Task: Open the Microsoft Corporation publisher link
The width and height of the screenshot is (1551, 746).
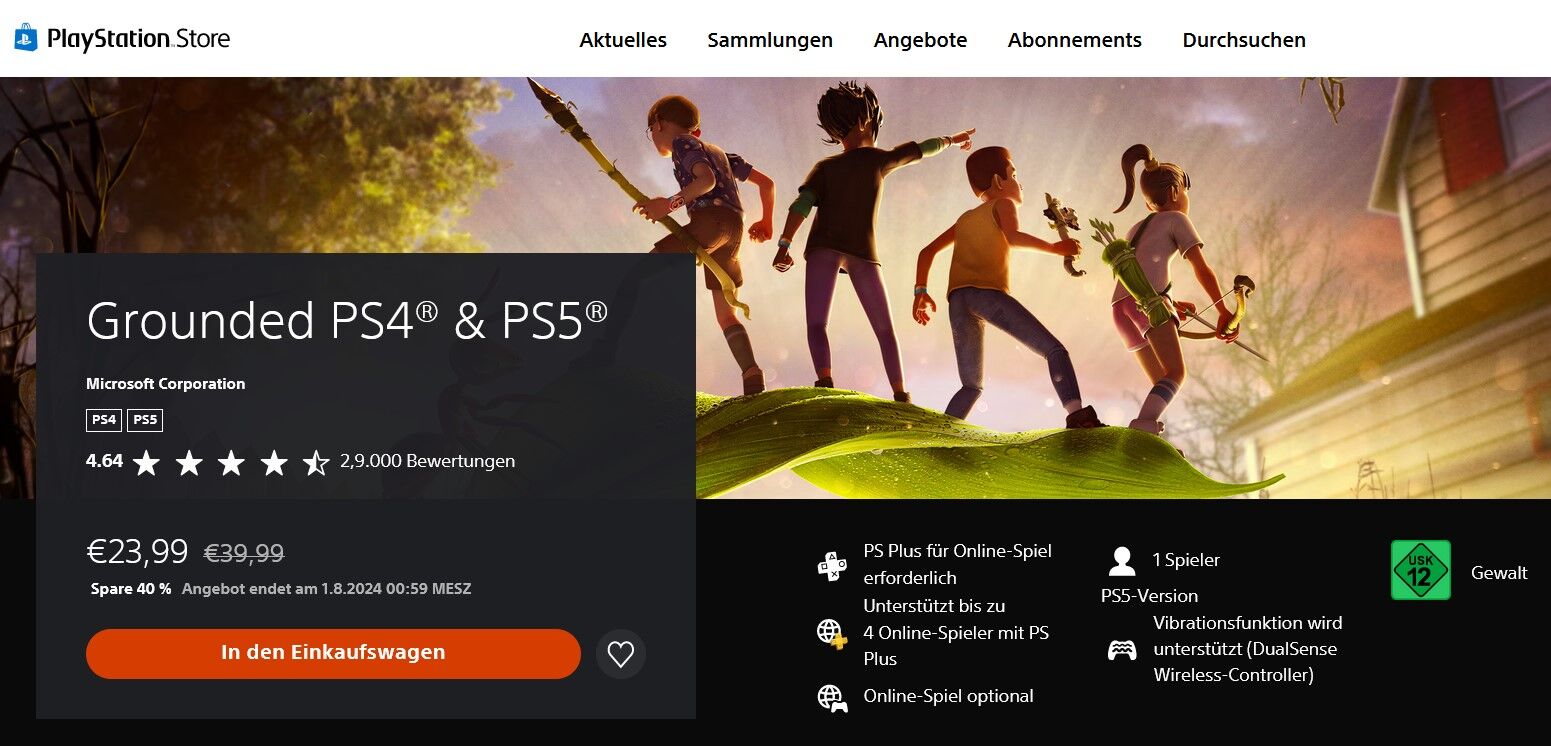Action: (165, 384)
